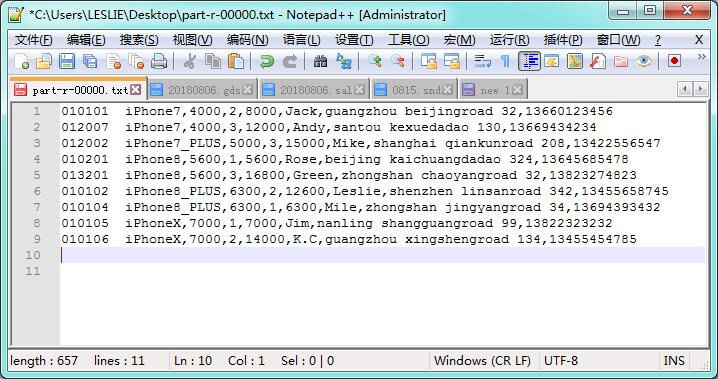
Task: Toggle file monitoring eye icon
Action: coord(644,61)
